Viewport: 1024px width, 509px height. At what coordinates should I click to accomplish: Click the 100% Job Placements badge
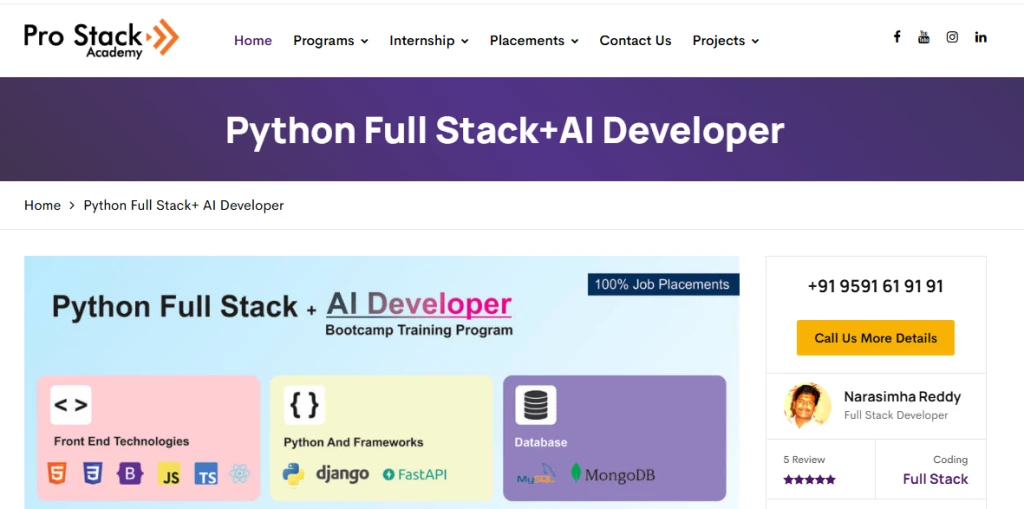[x=664, y=284]
